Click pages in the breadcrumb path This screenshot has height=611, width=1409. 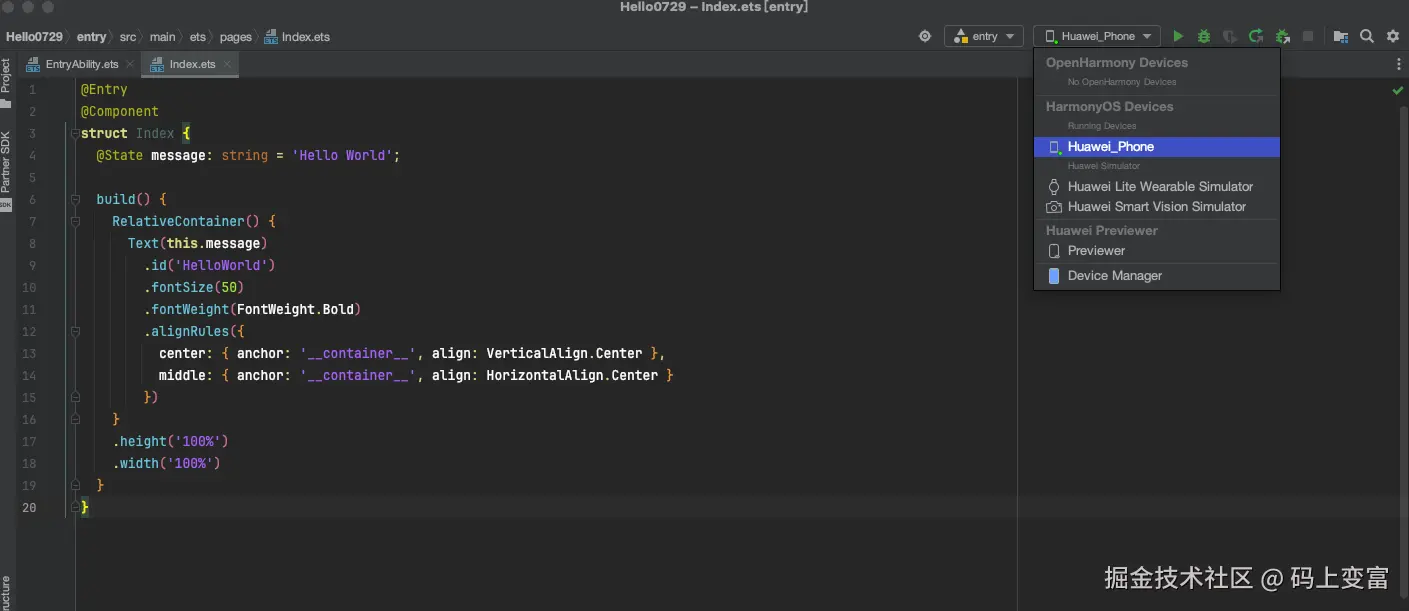click(236, 37)
